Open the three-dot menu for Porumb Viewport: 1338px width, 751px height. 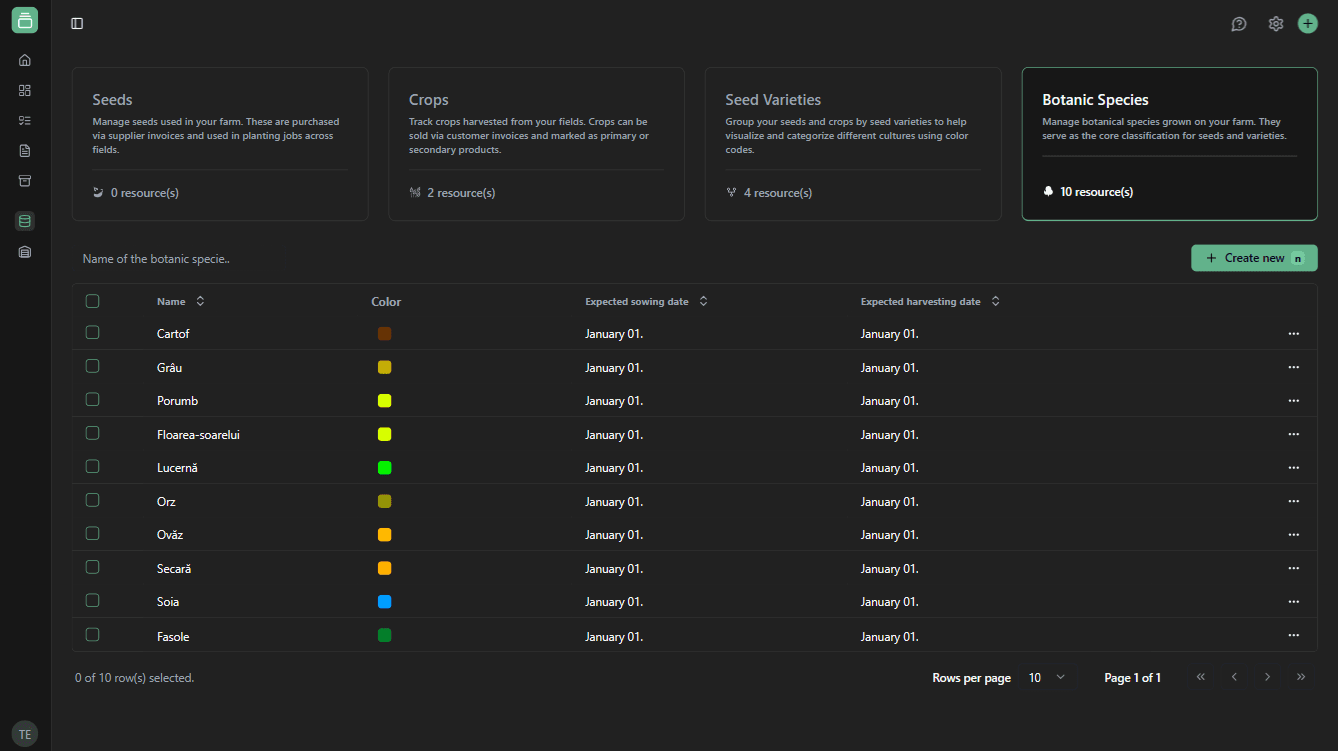coord(1293,400)
